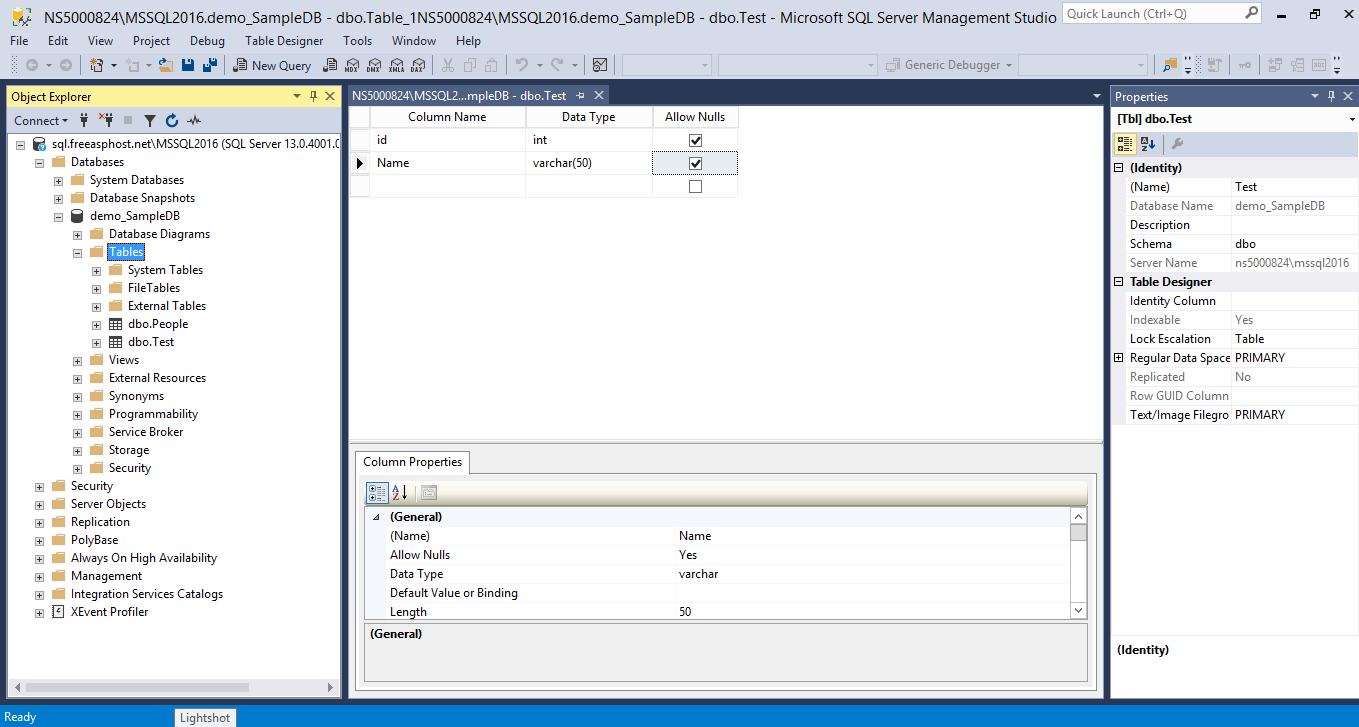This screenshot has width=1359, height=727.
Task: Click the Database Engine Query icon
Action: [328, 65]
